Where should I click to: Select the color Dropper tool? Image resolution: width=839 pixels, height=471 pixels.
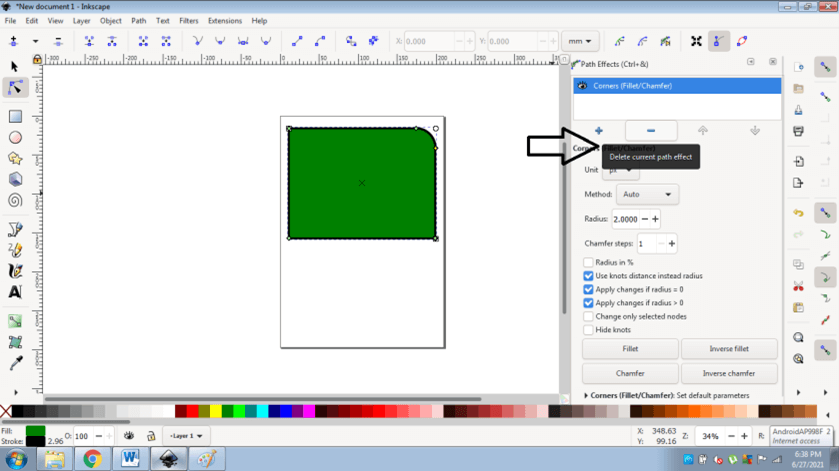point(15,364)
